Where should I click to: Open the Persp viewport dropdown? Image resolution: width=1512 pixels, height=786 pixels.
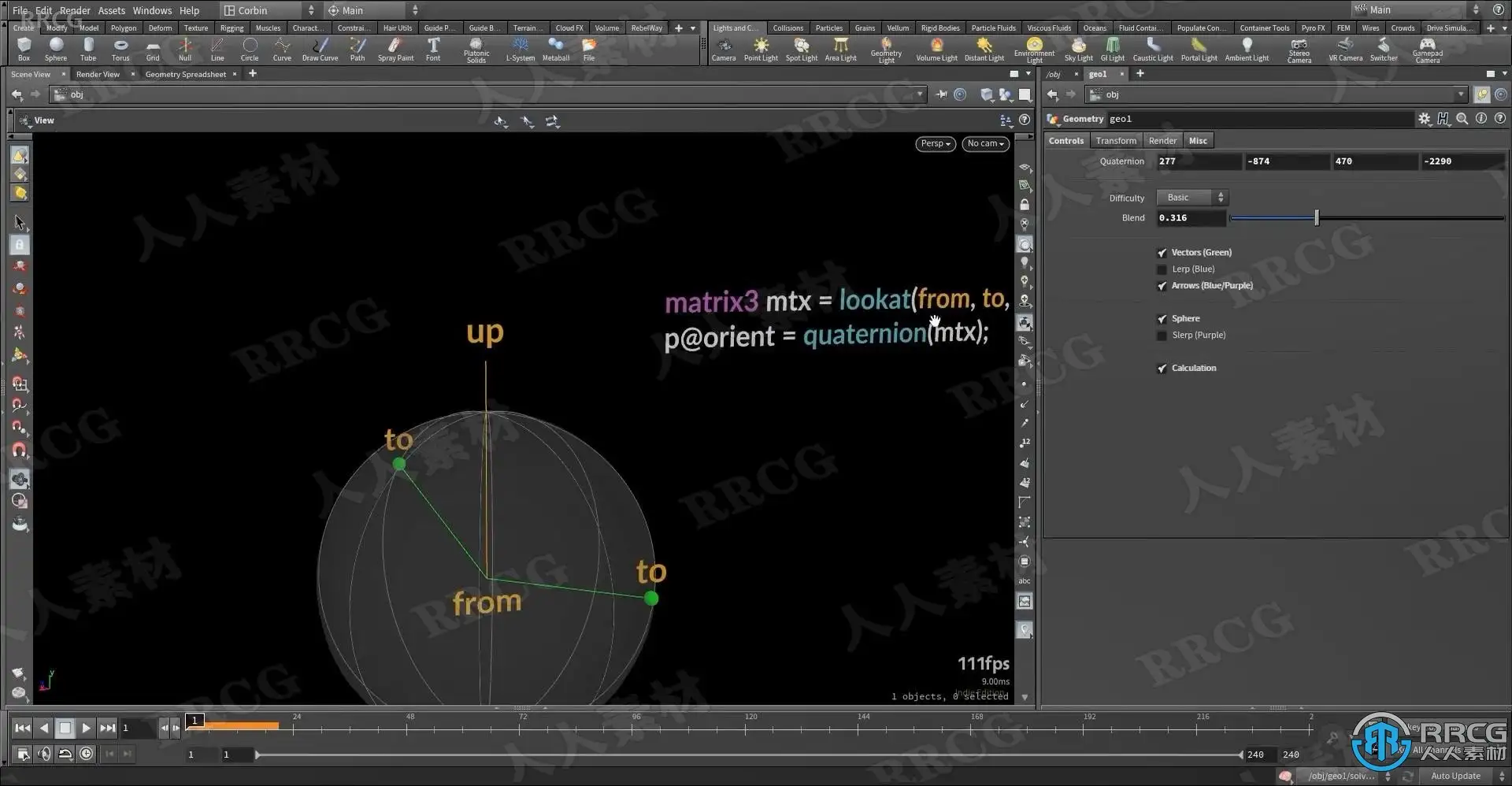point(936,143)
